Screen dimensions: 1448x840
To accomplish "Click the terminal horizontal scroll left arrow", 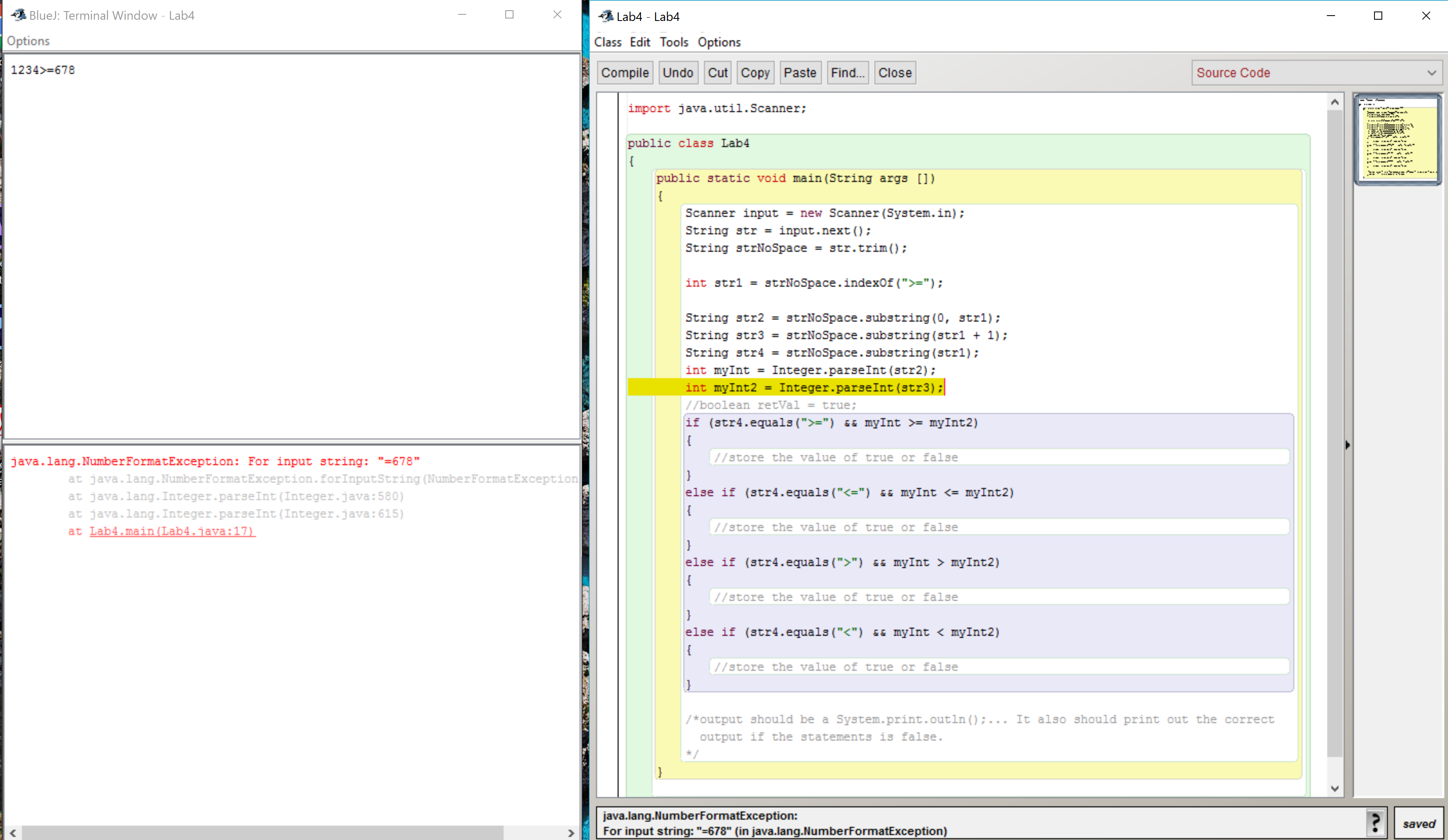I will [x=13, y=833].
